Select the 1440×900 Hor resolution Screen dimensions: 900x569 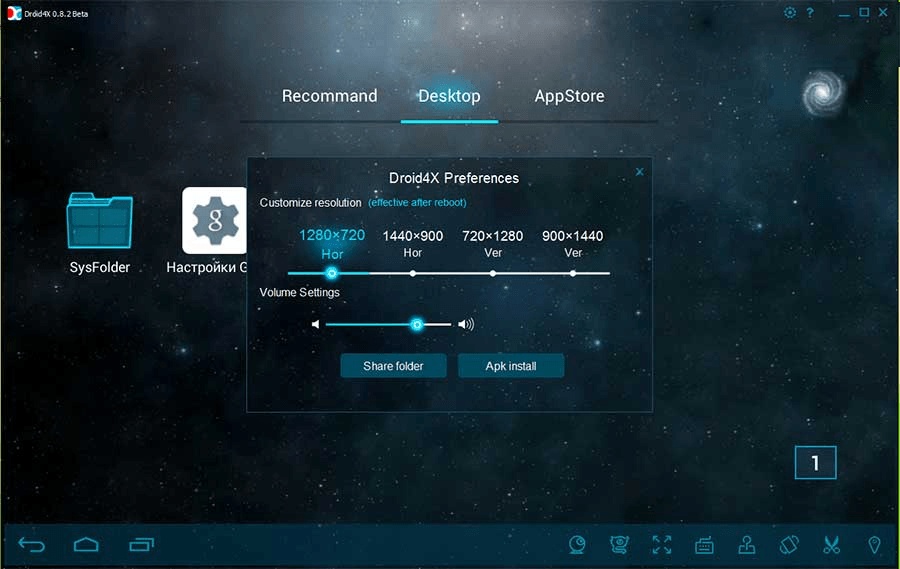[413, 243]
